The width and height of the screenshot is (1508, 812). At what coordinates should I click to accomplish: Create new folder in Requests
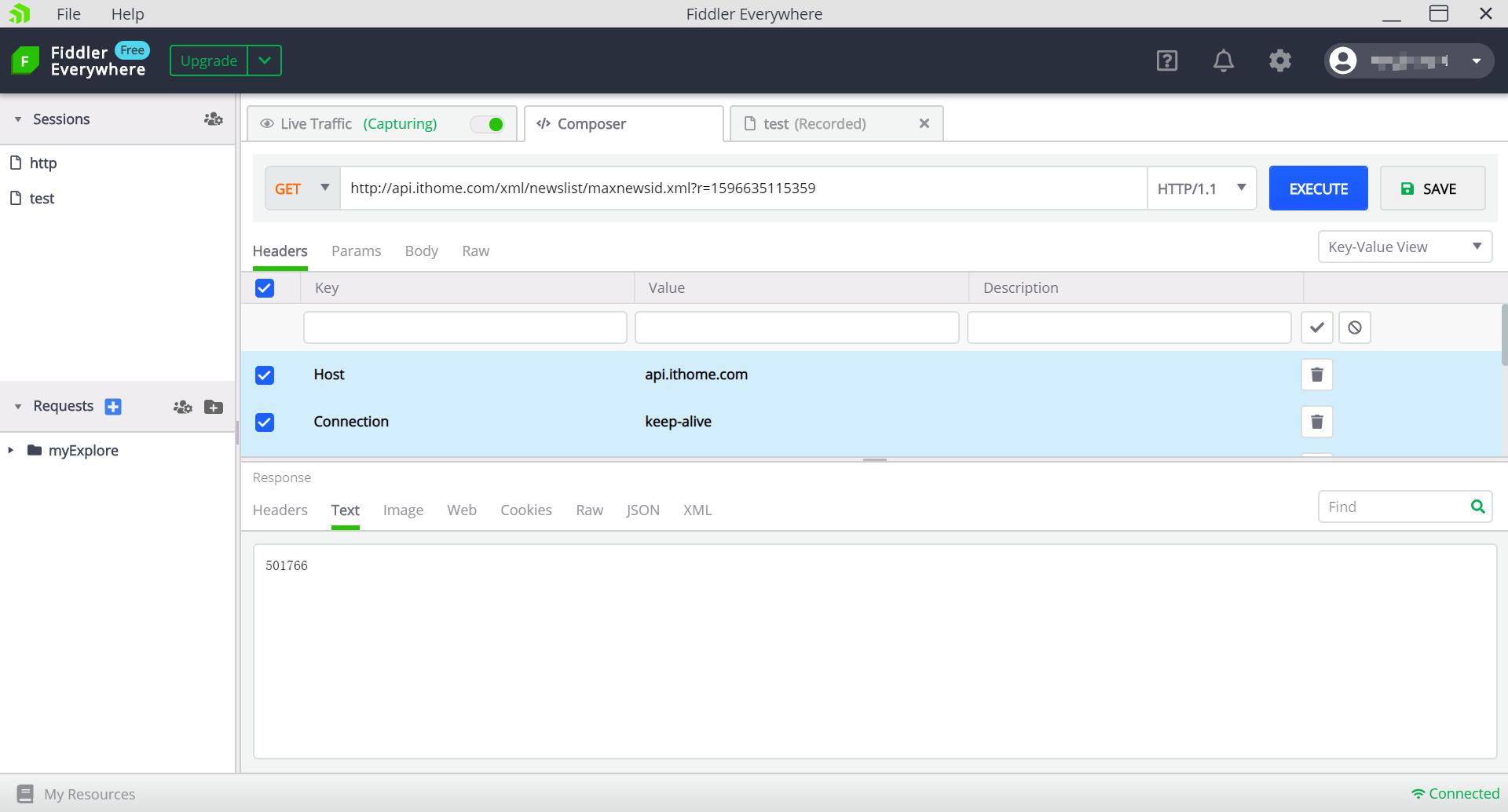pyautogui.click(x=214, y=406)
